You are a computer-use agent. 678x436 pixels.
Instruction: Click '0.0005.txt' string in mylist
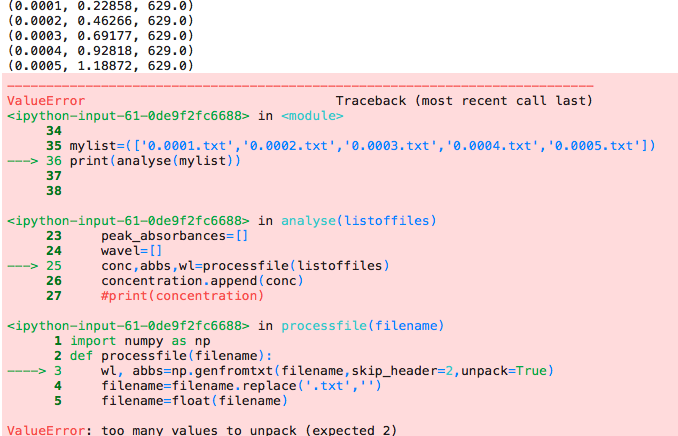[594, 146]
